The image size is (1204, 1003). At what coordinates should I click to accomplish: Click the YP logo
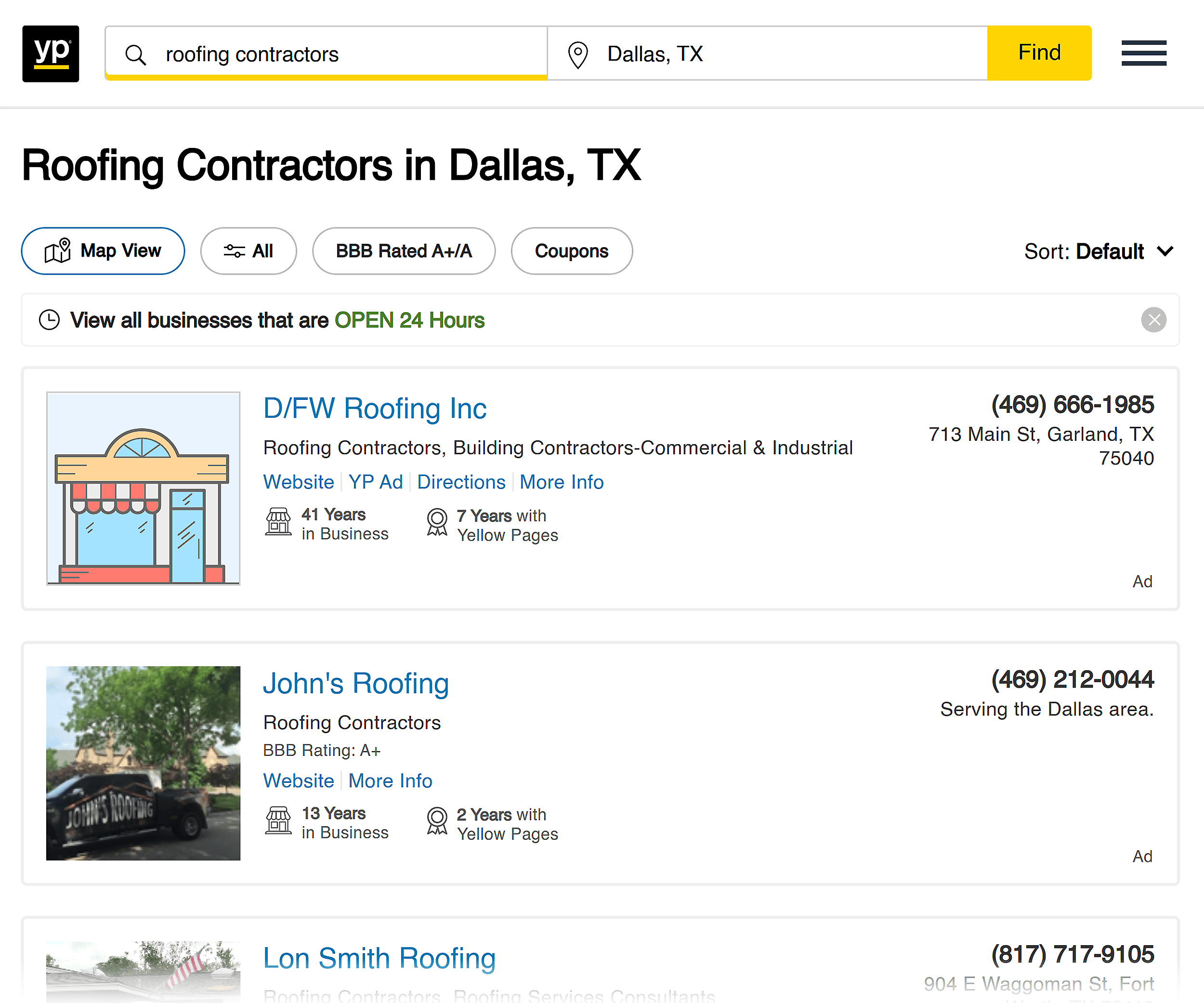pyautogui.click(x=51, y=54)
